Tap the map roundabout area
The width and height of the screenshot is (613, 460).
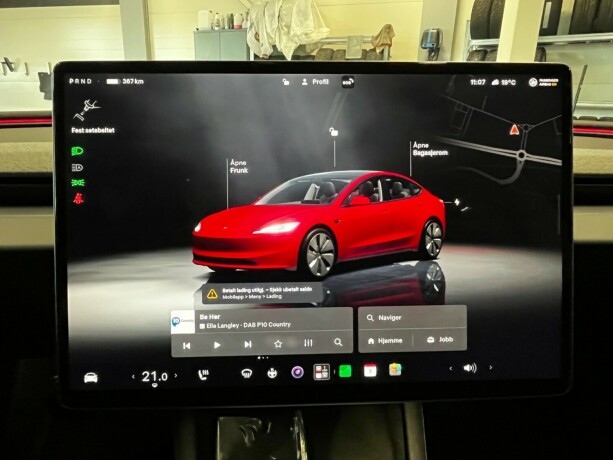pos(521,155)
